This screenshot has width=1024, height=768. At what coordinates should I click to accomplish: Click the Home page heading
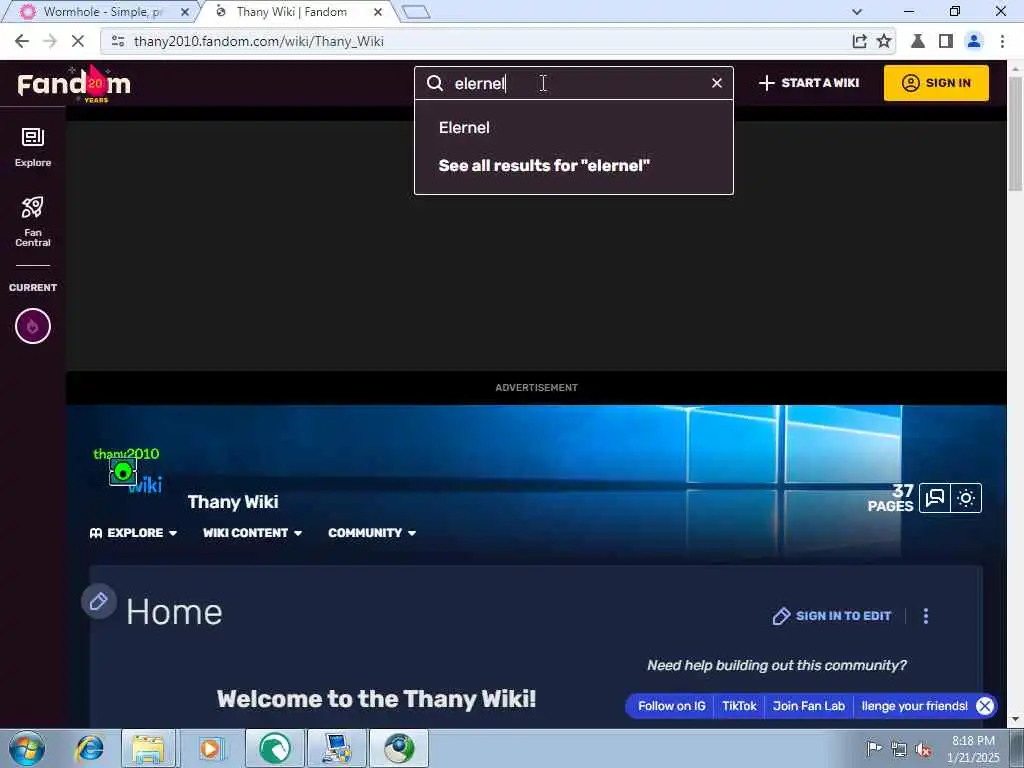174,612
